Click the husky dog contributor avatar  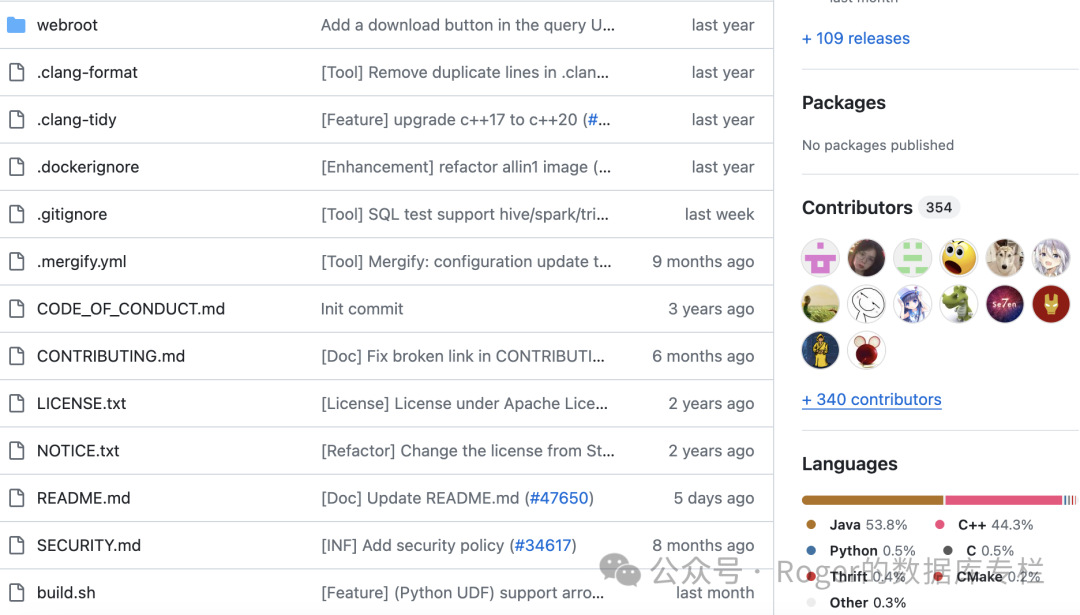(x=1005, y=258)
